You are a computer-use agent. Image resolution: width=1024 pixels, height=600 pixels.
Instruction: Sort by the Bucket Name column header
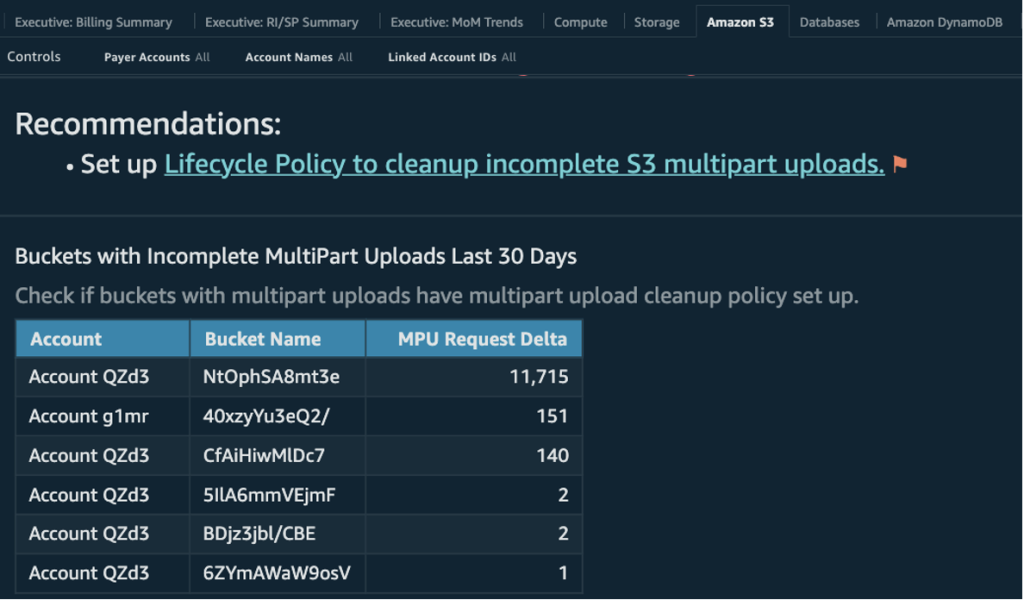[278, 339]
